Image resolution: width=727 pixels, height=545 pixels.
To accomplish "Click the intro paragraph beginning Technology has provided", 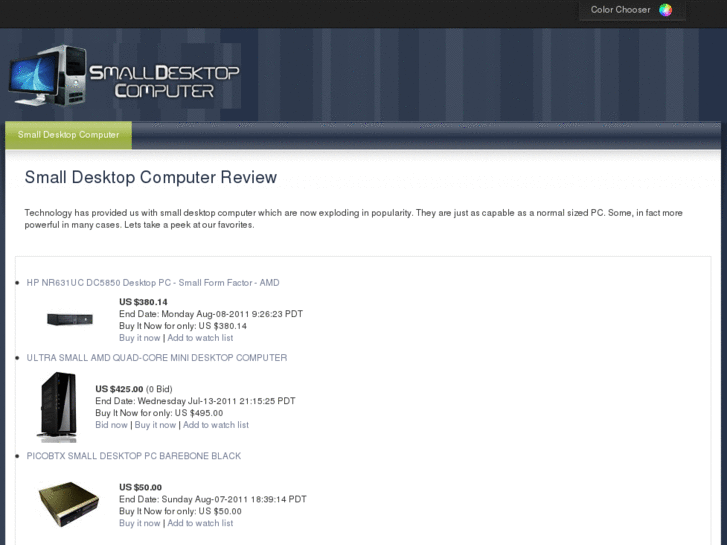I will coord(353,219).
